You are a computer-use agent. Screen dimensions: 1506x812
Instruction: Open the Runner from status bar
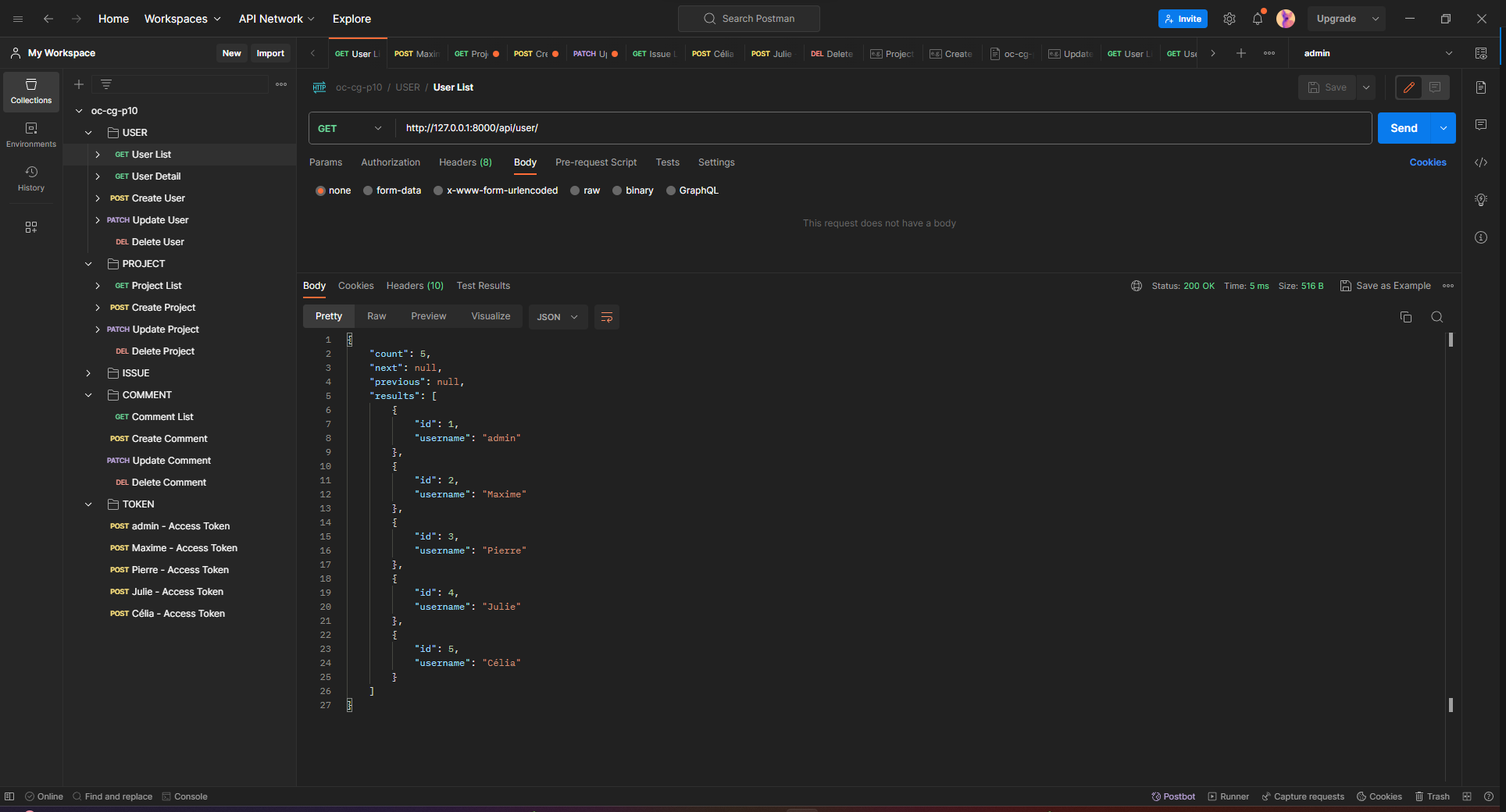[1229, 796]
